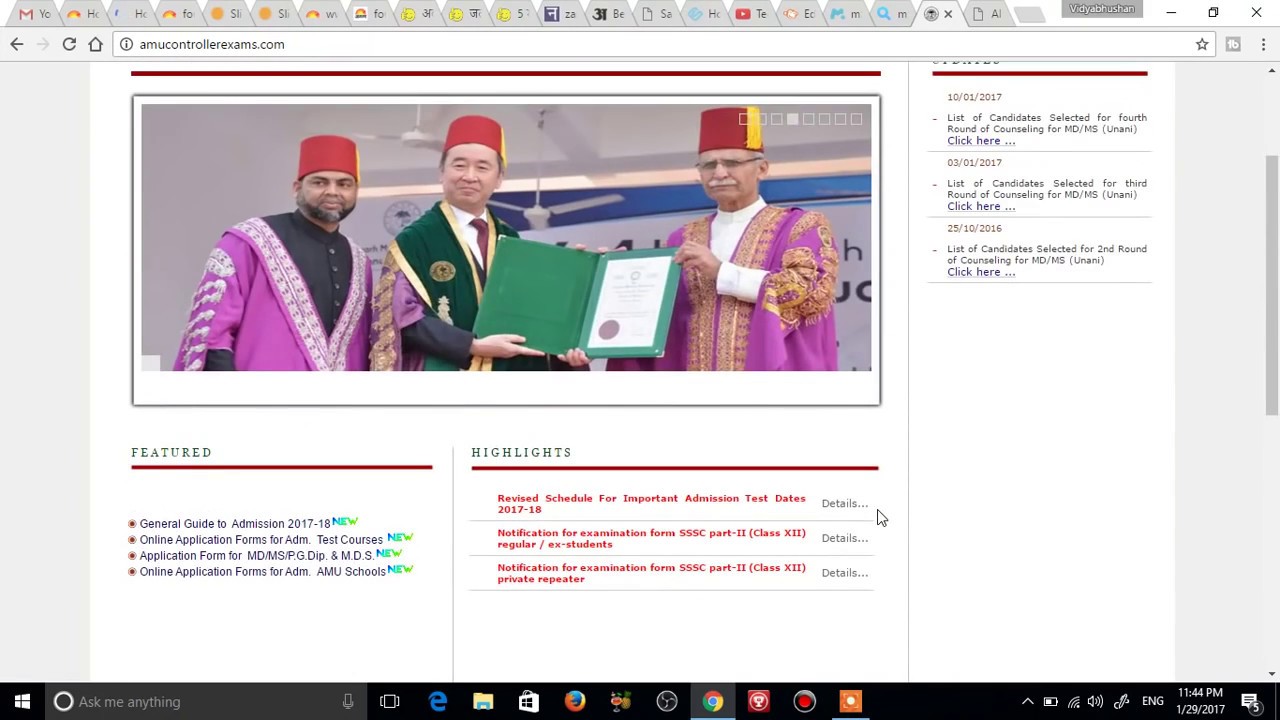Open Details for SSSC part-II private repeater
The width and height of the screenshot is (1280, 720).
click(x=844, y=573)
